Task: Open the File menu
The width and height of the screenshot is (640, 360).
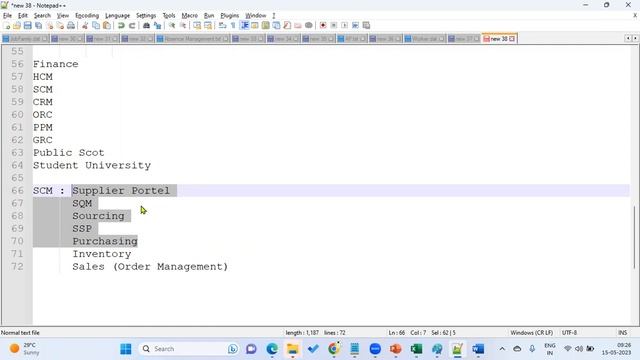Action: [7, 16]
